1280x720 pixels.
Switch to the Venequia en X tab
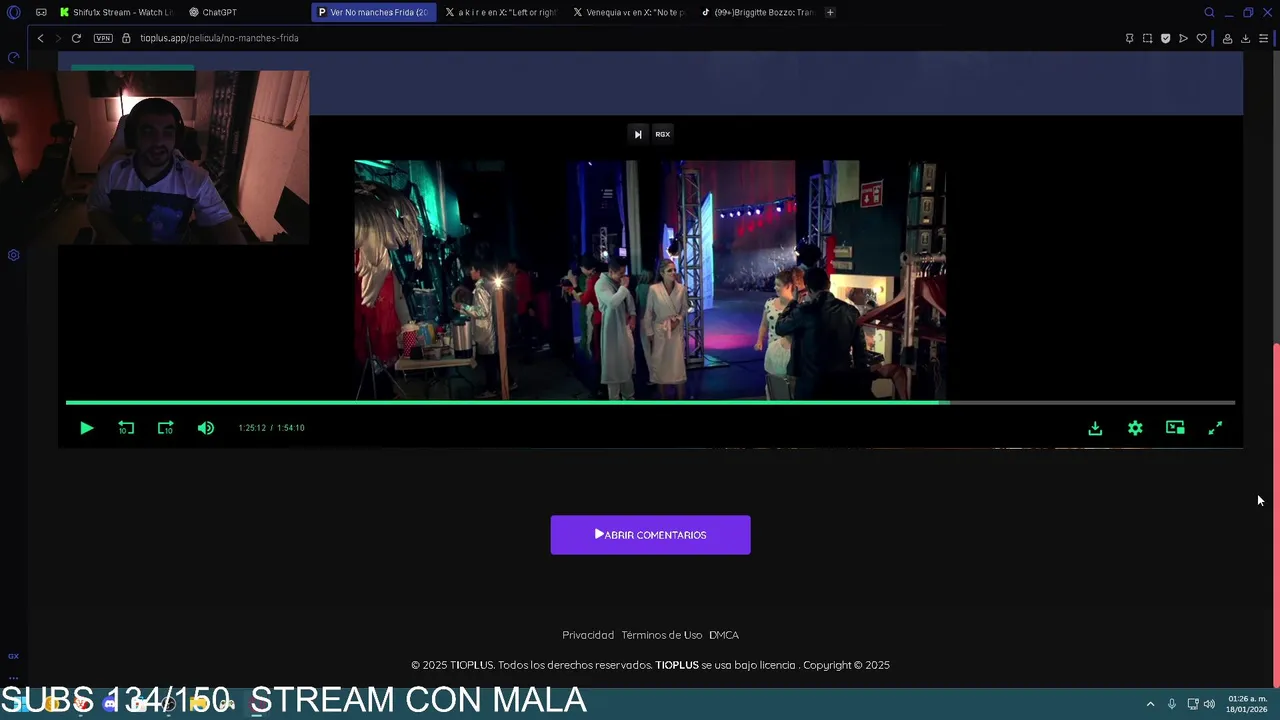[628, 12]
